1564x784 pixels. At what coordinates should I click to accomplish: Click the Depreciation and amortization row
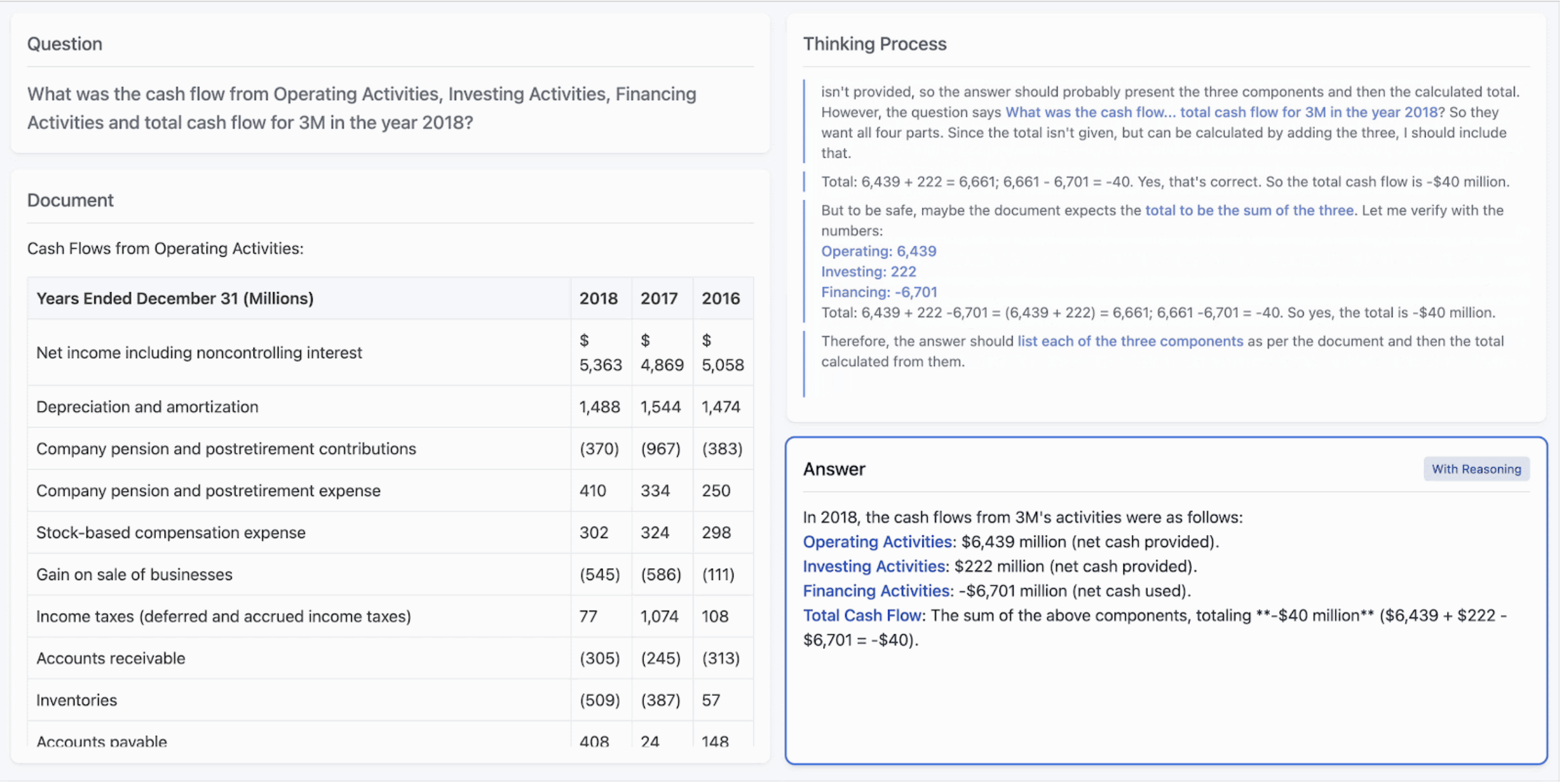[148, 408]
